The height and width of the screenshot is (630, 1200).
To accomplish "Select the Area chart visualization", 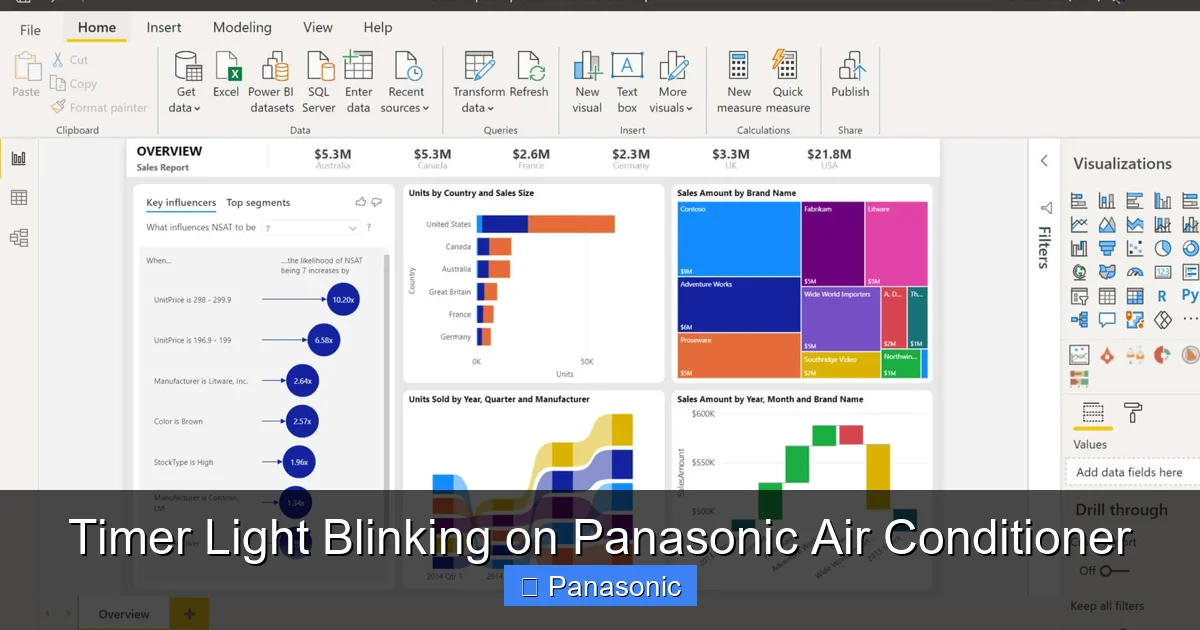I will 1107,224.
